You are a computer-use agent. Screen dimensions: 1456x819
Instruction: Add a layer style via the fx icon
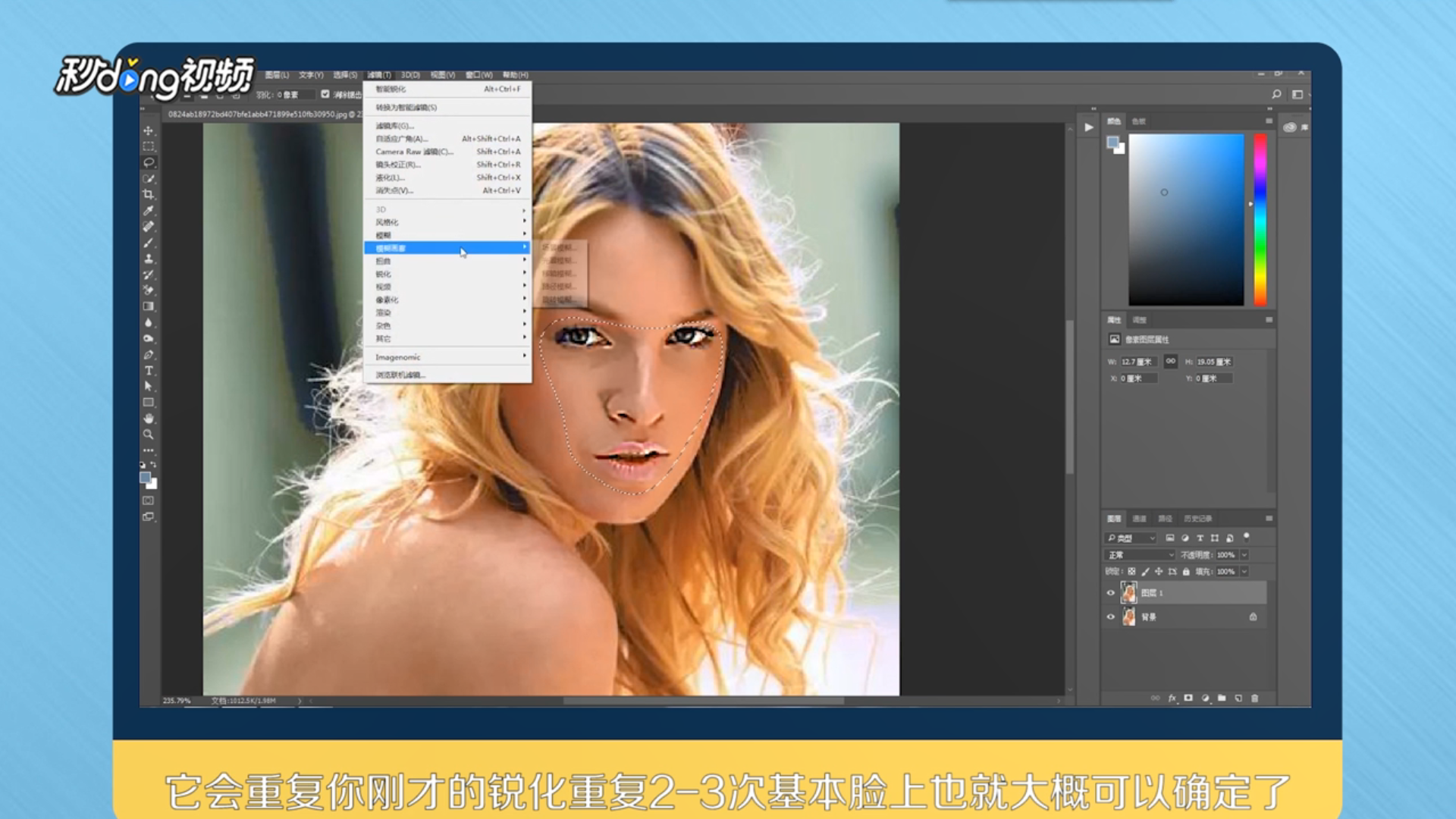1172,698
